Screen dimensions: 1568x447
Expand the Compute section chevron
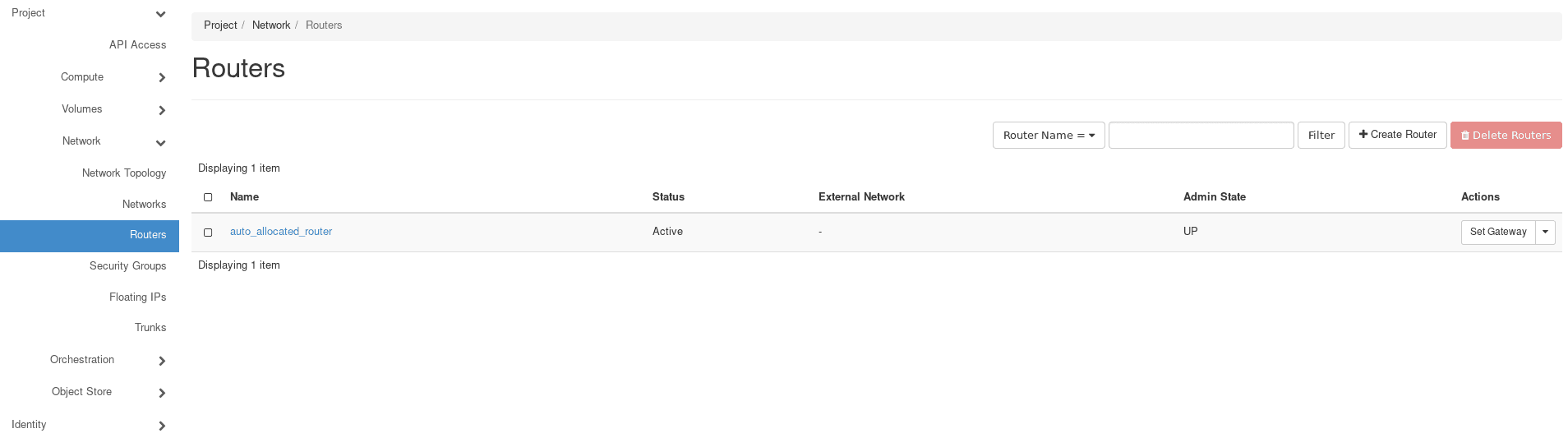(161, 77)
